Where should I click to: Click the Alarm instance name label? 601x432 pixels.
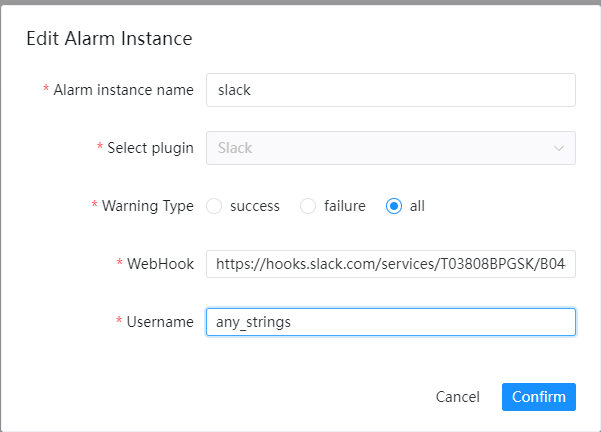click(123, 90)
